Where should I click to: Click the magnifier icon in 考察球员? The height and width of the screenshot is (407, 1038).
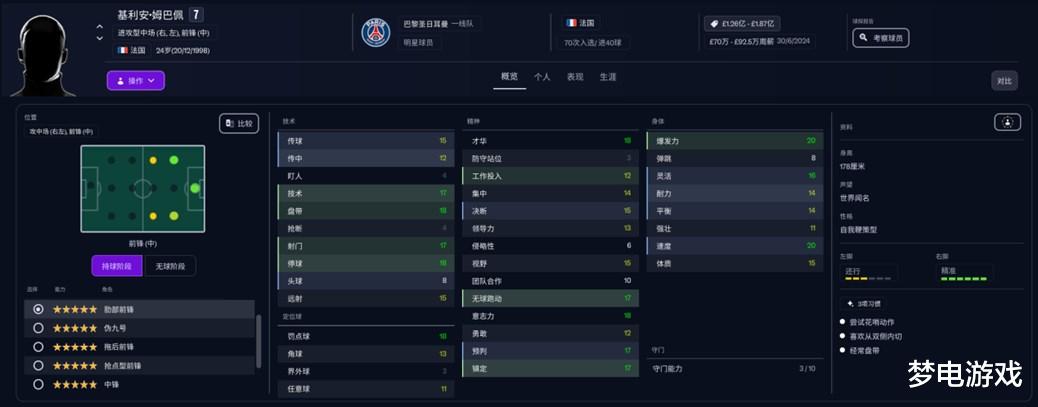coord(862,37)
